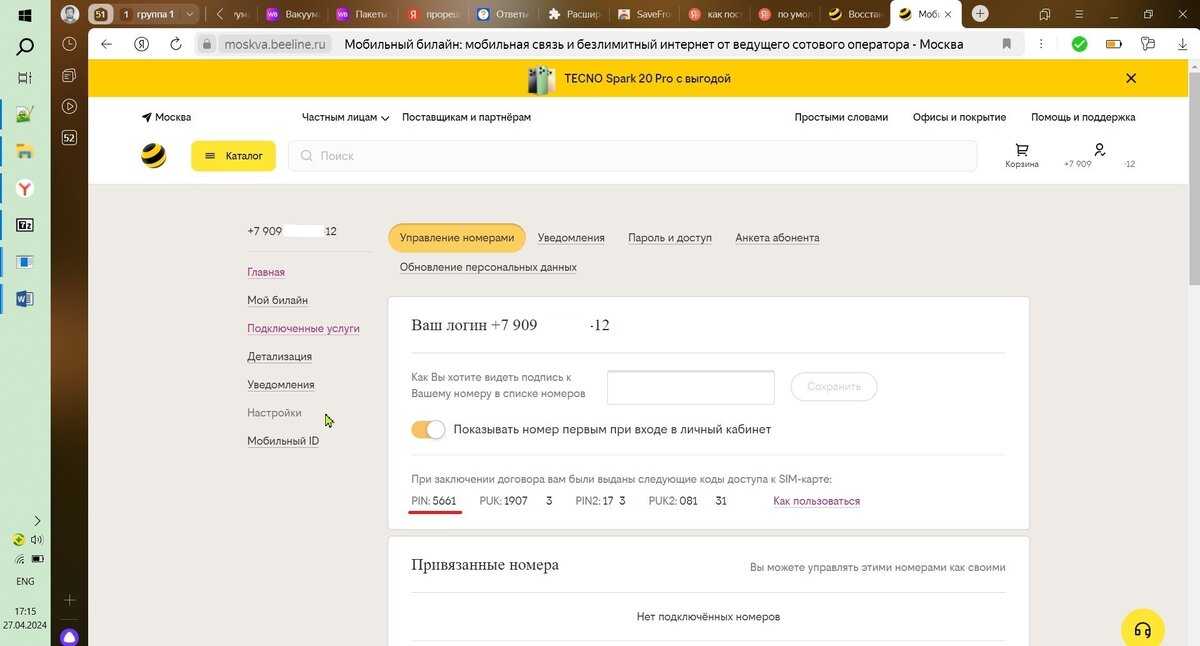The image size is (1200, 646).
Task: Open the Пароль и доступ tab
Action: [x=669, y=238]
